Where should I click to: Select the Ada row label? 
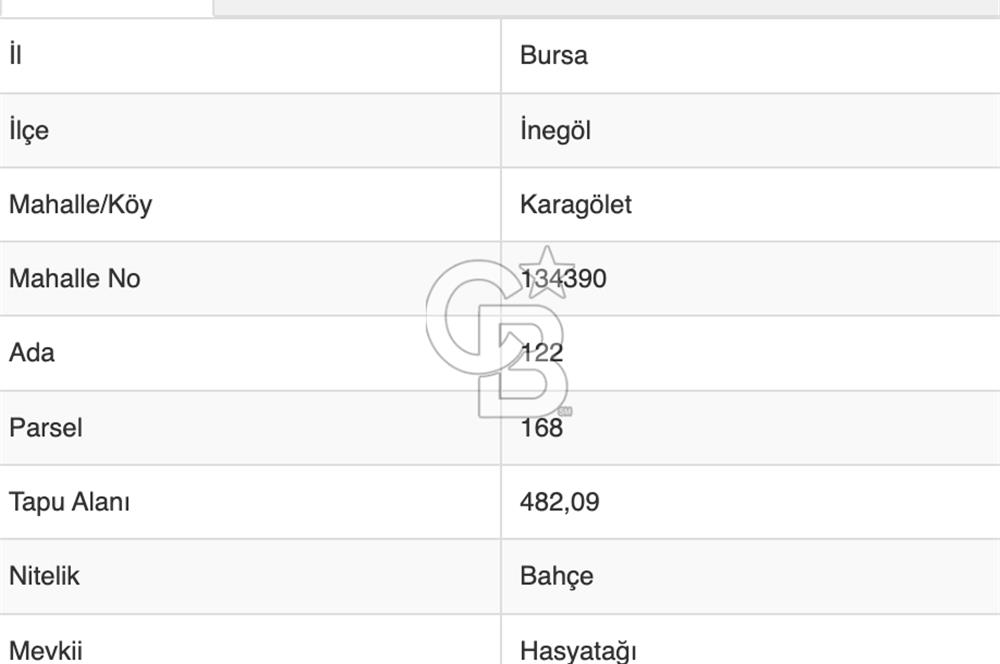(x=30, y=353)
